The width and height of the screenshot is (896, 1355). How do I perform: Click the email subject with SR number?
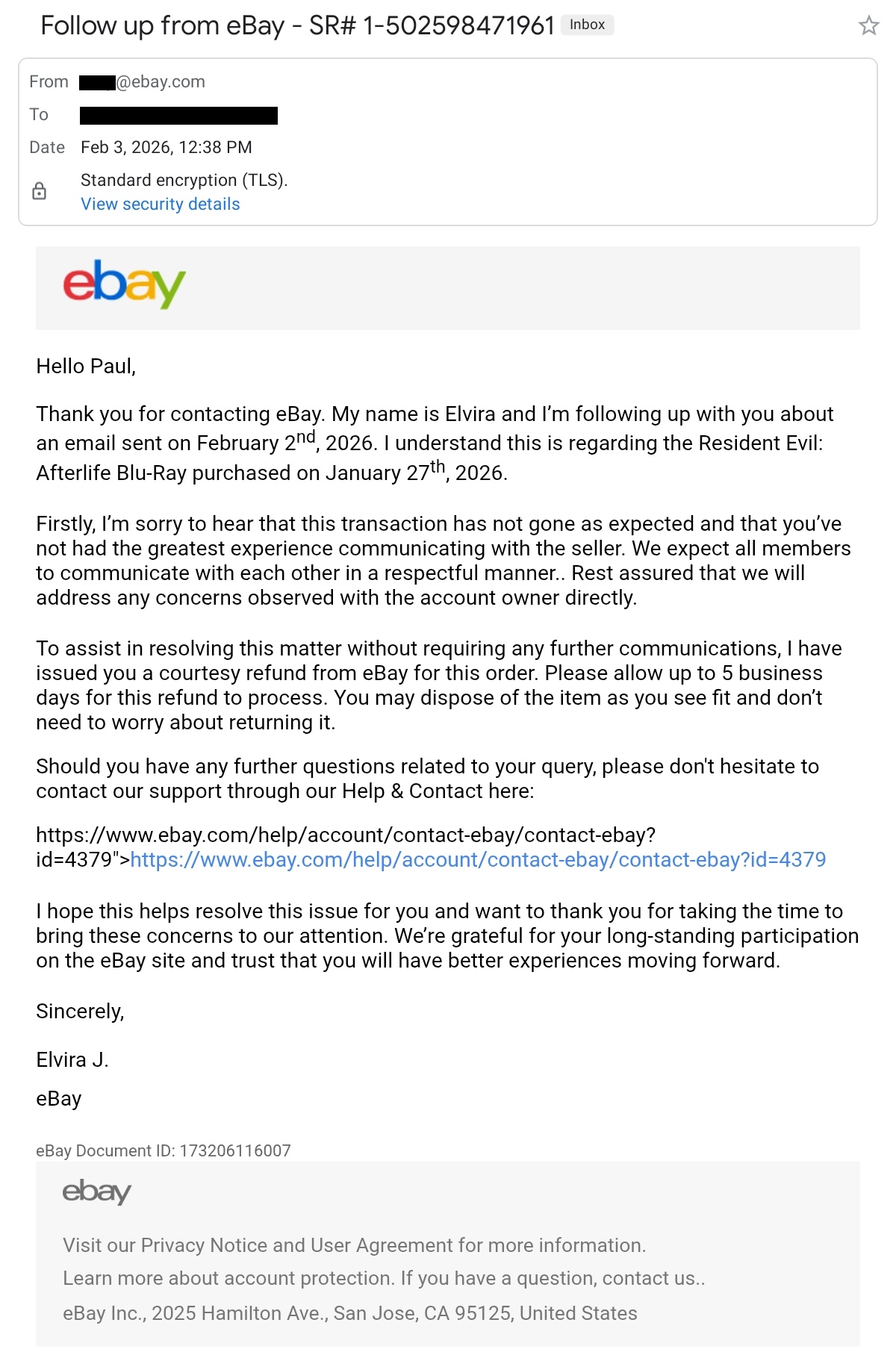coord(297,25)
